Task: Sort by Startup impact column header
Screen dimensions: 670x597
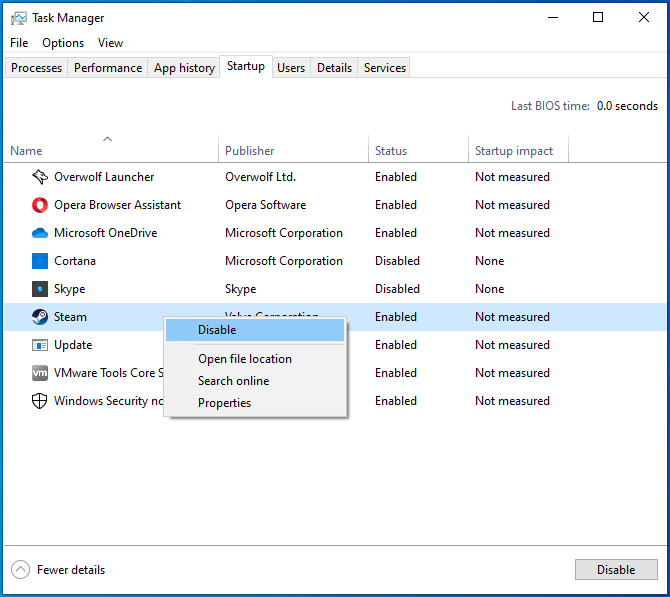Action: point(518,150)
